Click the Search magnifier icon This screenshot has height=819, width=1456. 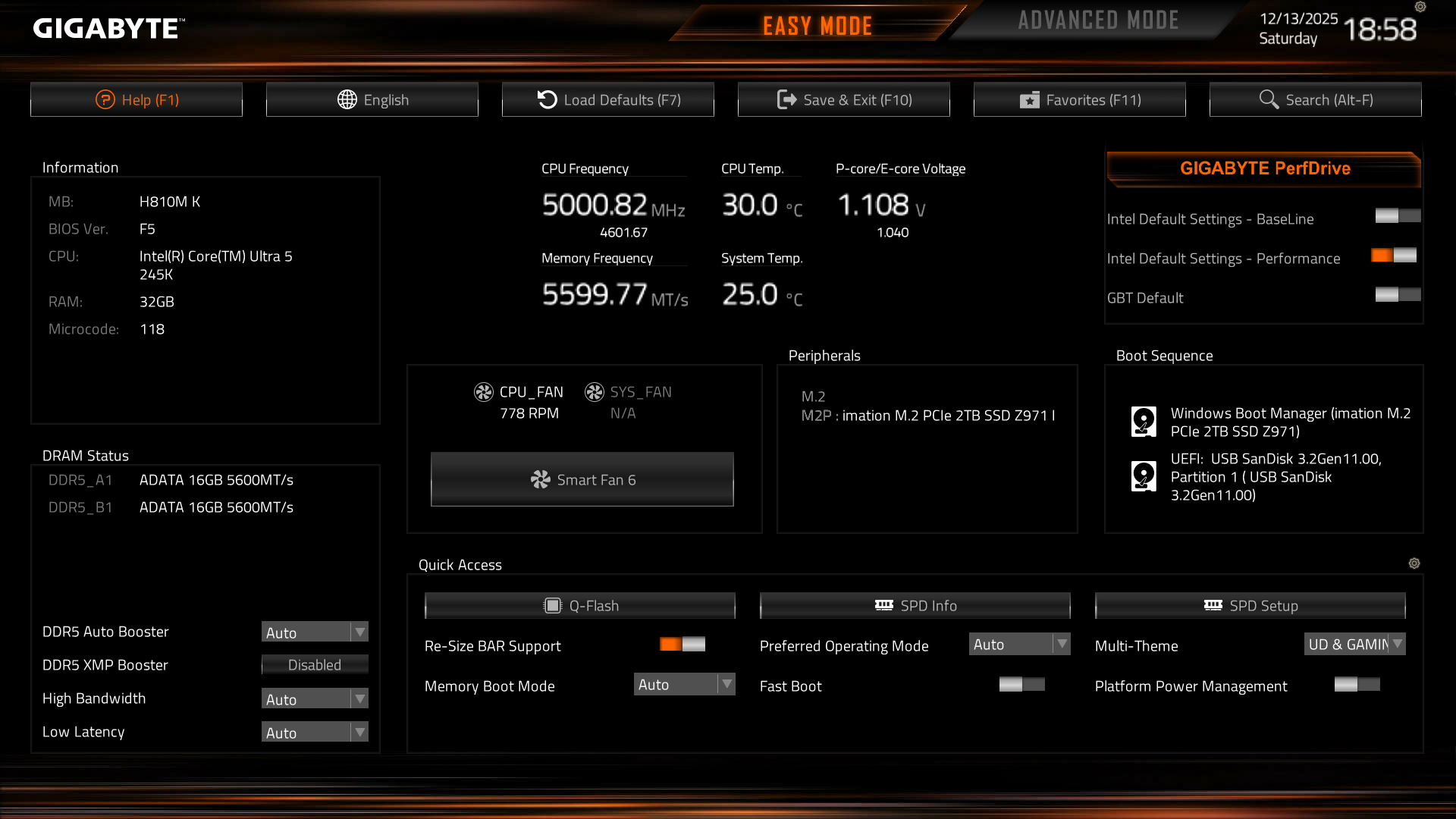[1268, 99]
